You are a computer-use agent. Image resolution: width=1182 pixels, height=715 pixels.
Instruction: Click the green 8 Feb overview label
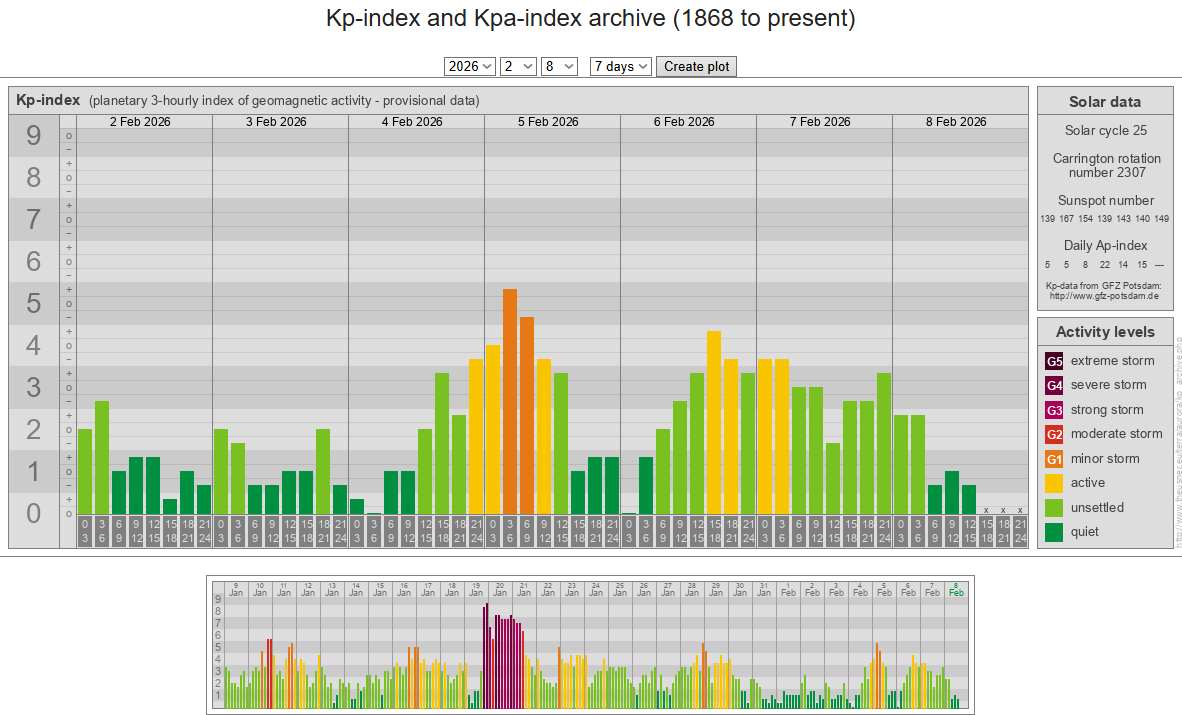point(956,589)
